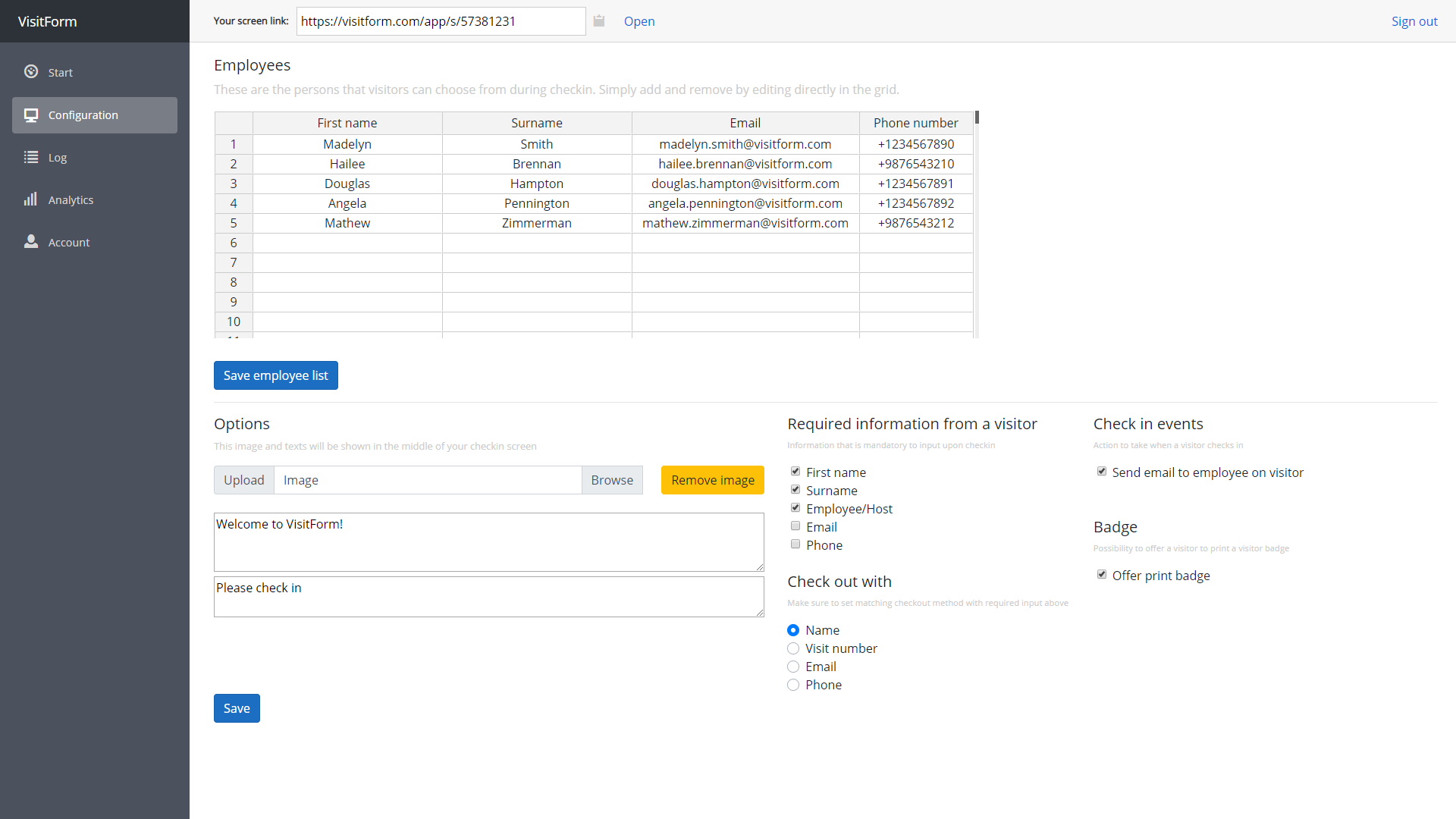Open the Log menu item
Screen dimensions: 1456x819
[x=58, y=158]
